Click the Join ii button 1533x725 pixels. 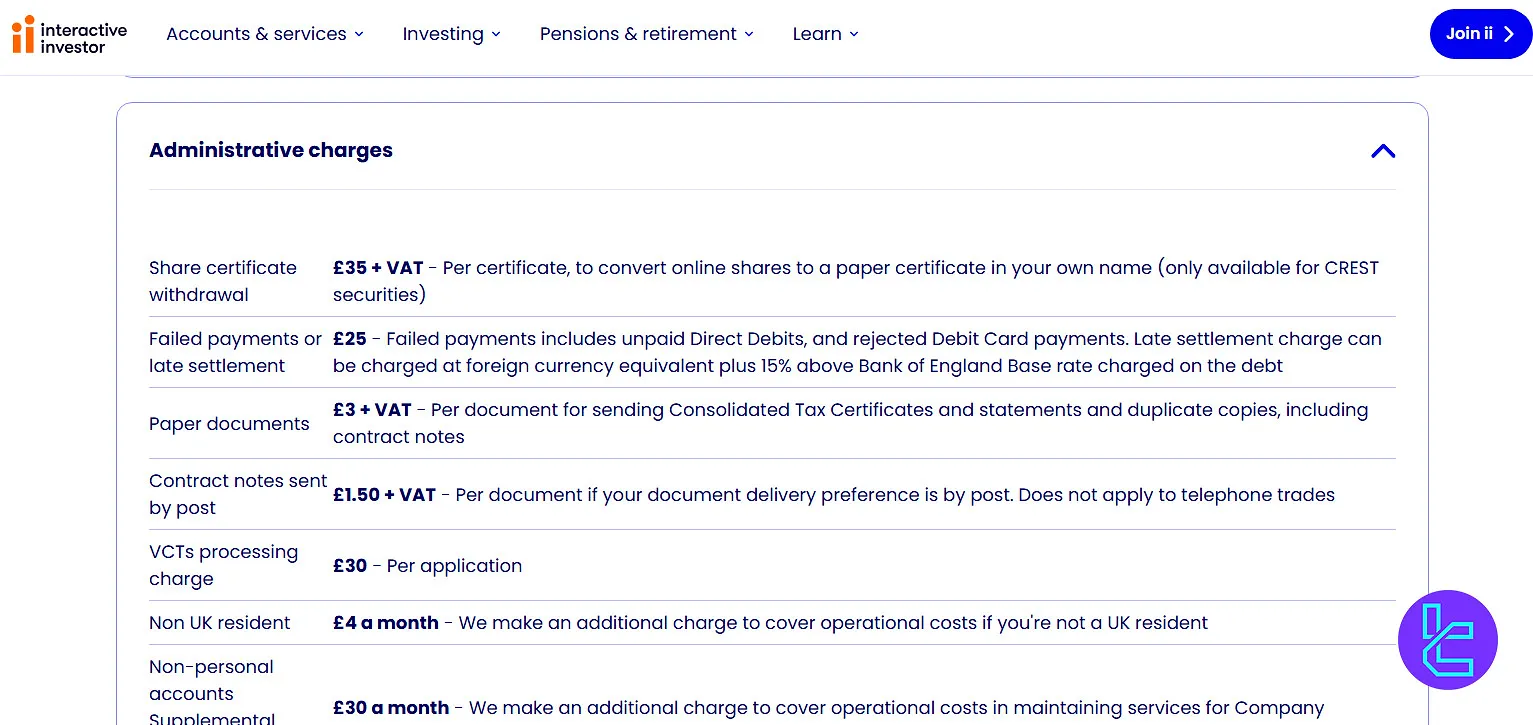click(1480, 33)
